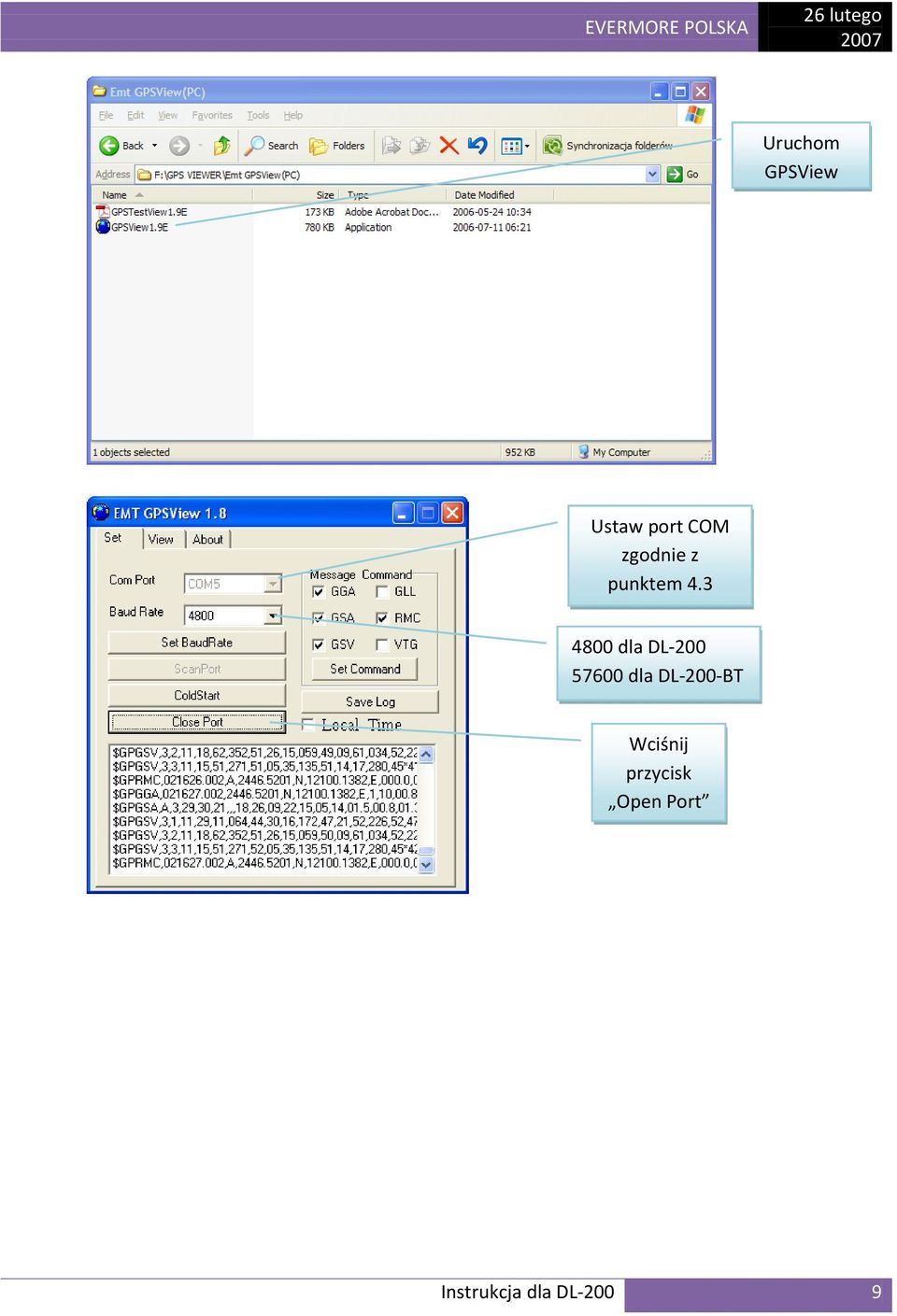
Task: Toggle the Folders pane icon
Action: [x=319, y=146]
